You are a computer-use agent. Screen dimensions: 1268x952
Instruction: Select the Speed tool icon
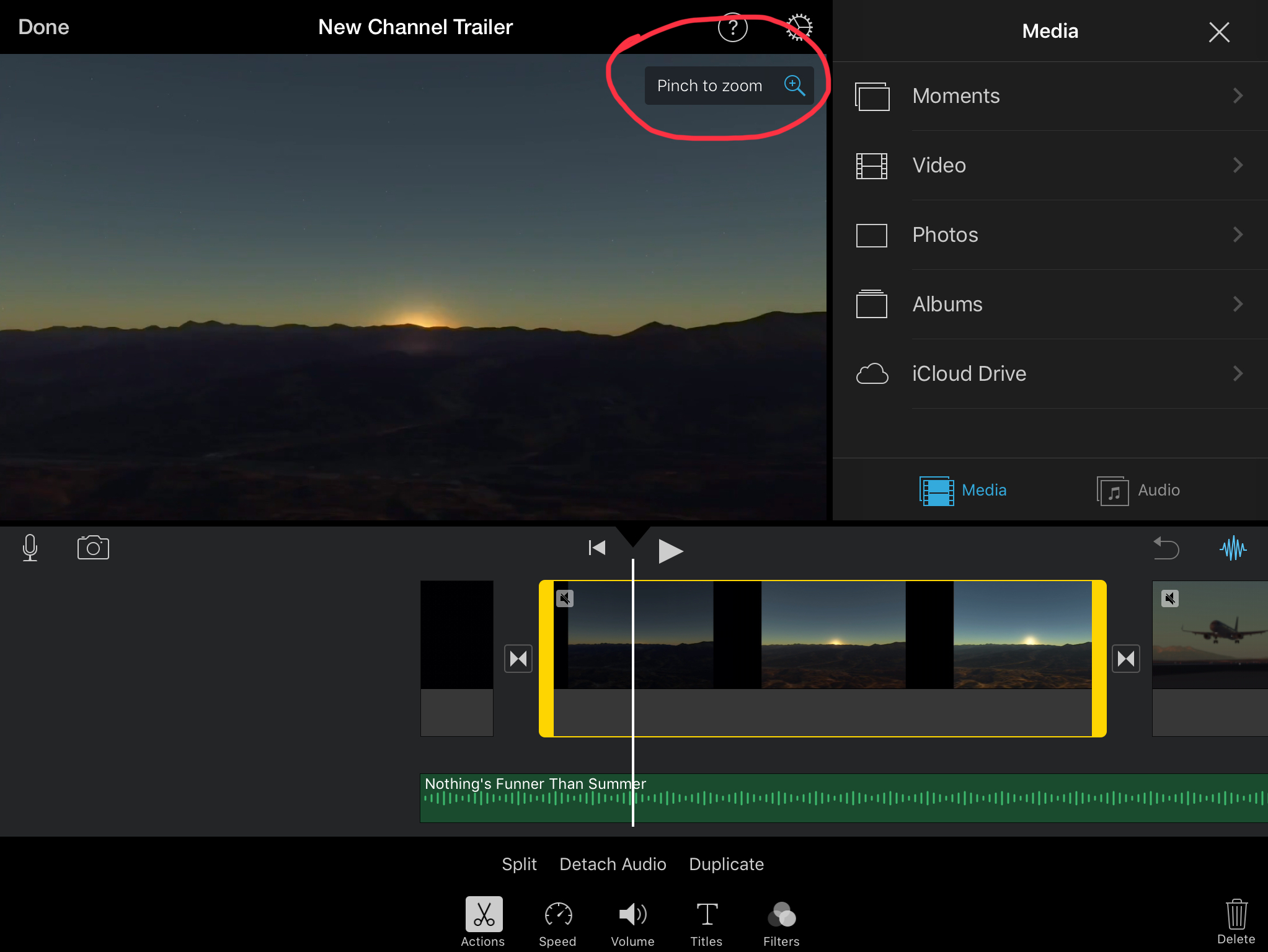(x=557, y=923)
